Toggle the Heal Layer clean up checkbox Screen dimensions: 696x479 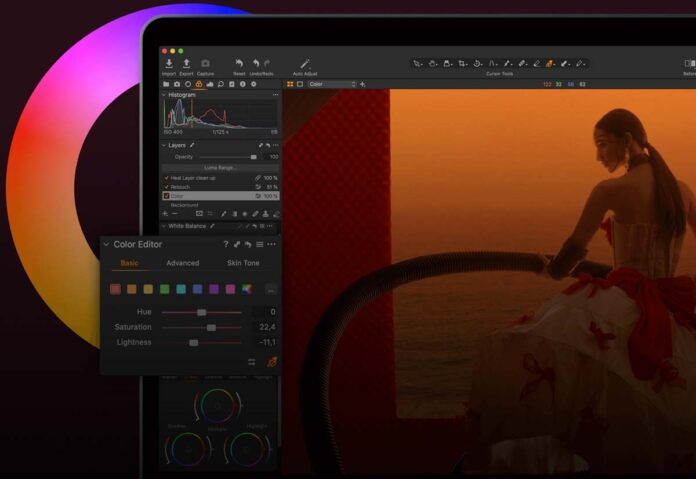(x=166, y=178)
